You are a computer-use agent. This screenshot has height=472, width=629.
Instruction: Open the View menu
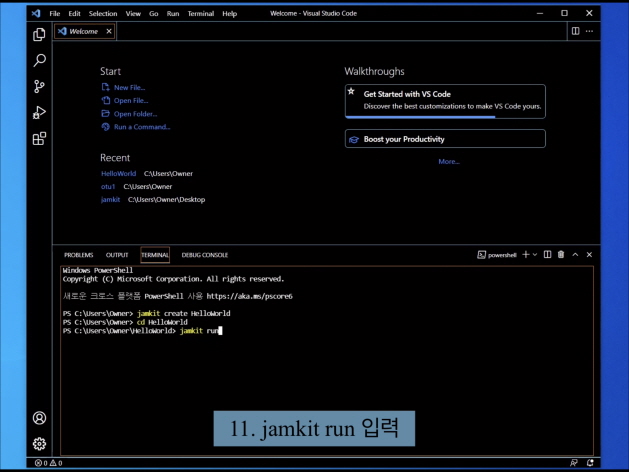133,13
